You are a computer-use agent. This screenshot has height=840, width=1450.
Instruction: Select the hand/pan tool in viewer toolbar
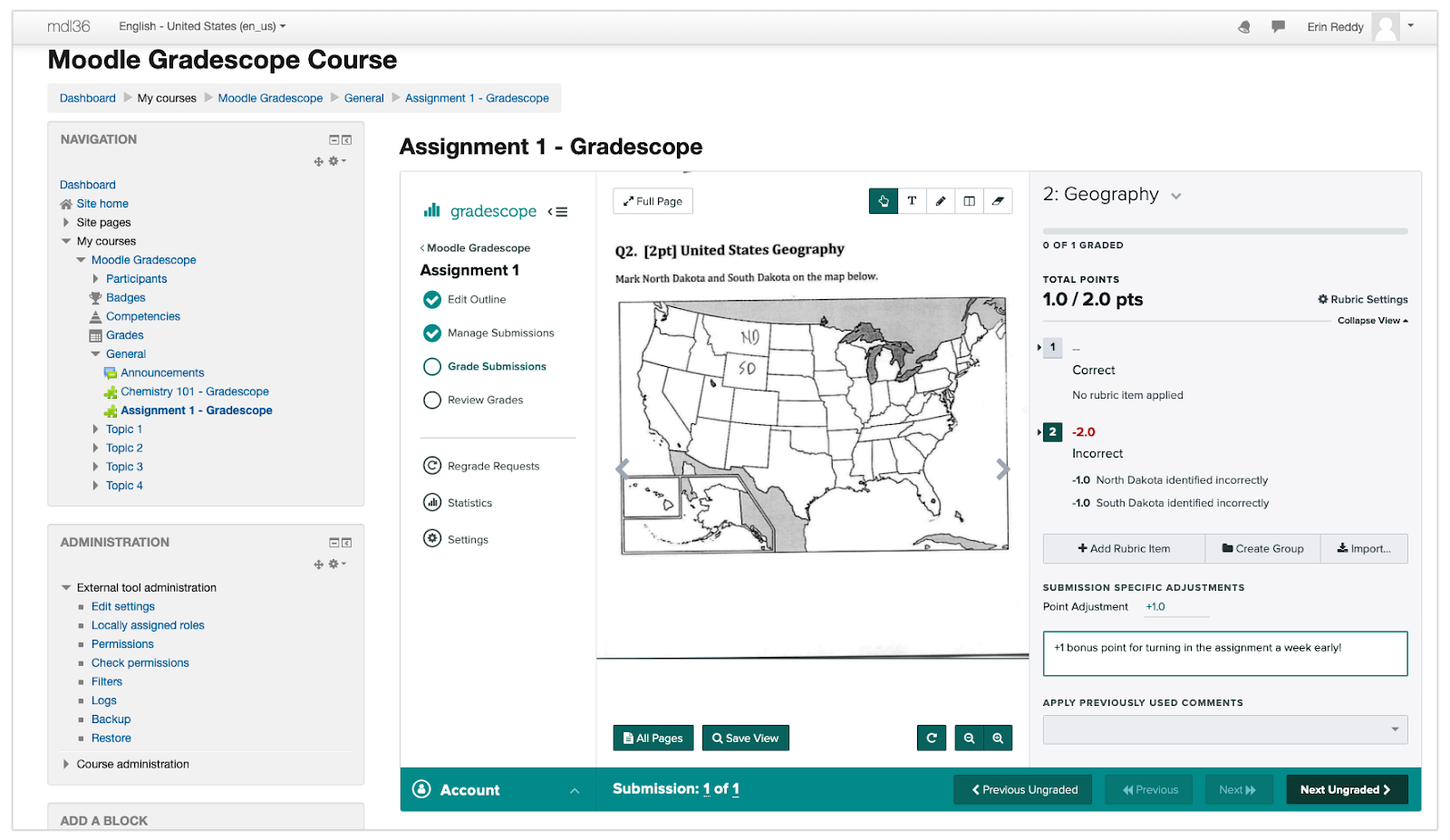(x=883, y=201)
